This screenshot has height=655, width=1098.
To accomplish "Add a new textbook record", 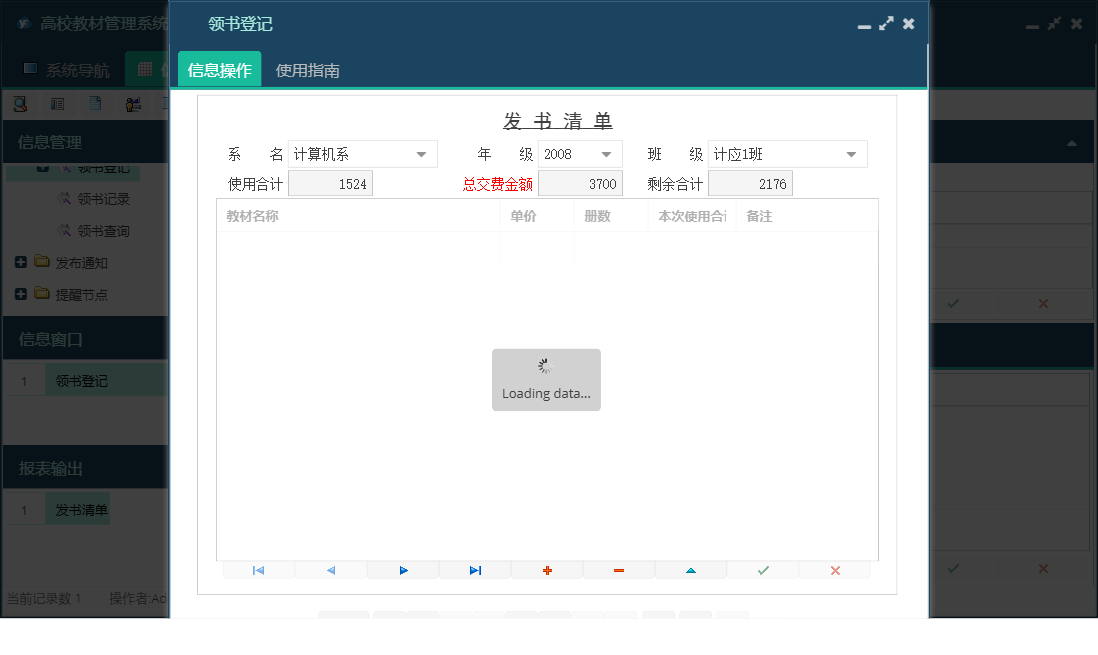I will (546, 569).
